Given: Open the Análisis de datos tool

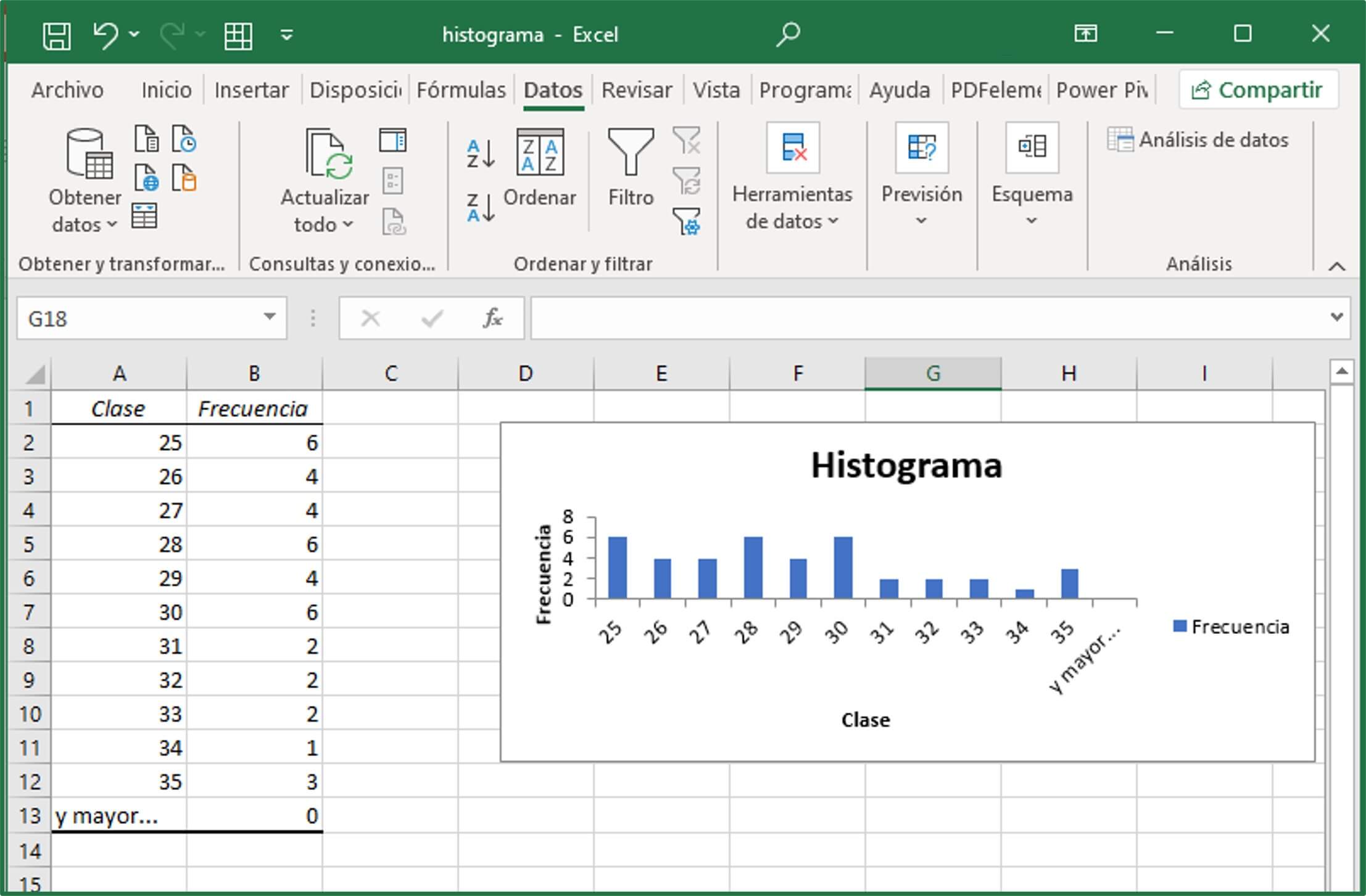Looking at the screenshot, I should 1197,140.
